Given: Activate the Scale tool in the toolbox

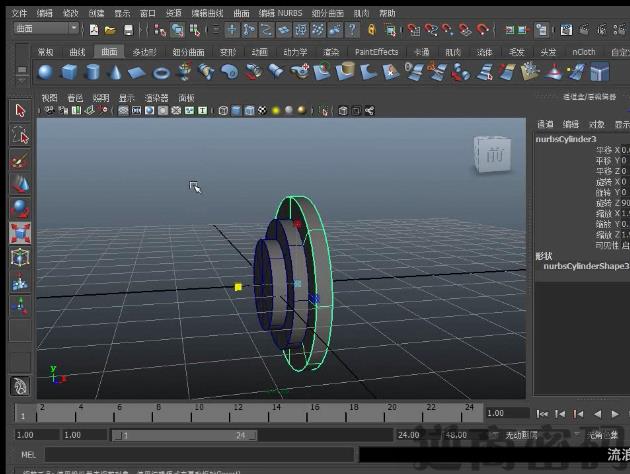Looking at the screenshot, I should 20,233.
